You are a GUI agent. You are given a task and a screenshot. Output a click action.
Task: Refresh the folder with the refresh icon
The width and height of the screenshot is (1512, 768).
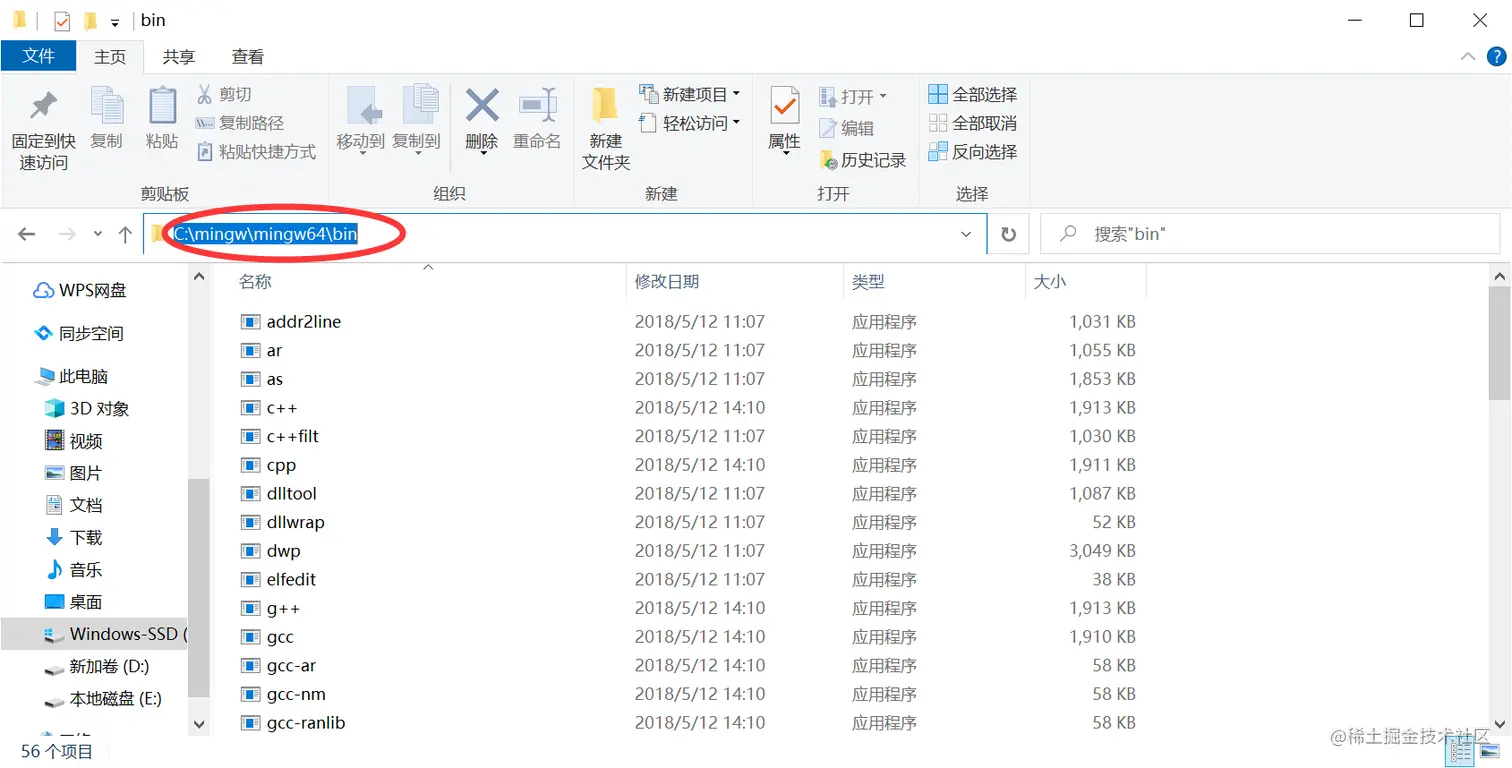pyautogui.click(x=1008, y=233)
